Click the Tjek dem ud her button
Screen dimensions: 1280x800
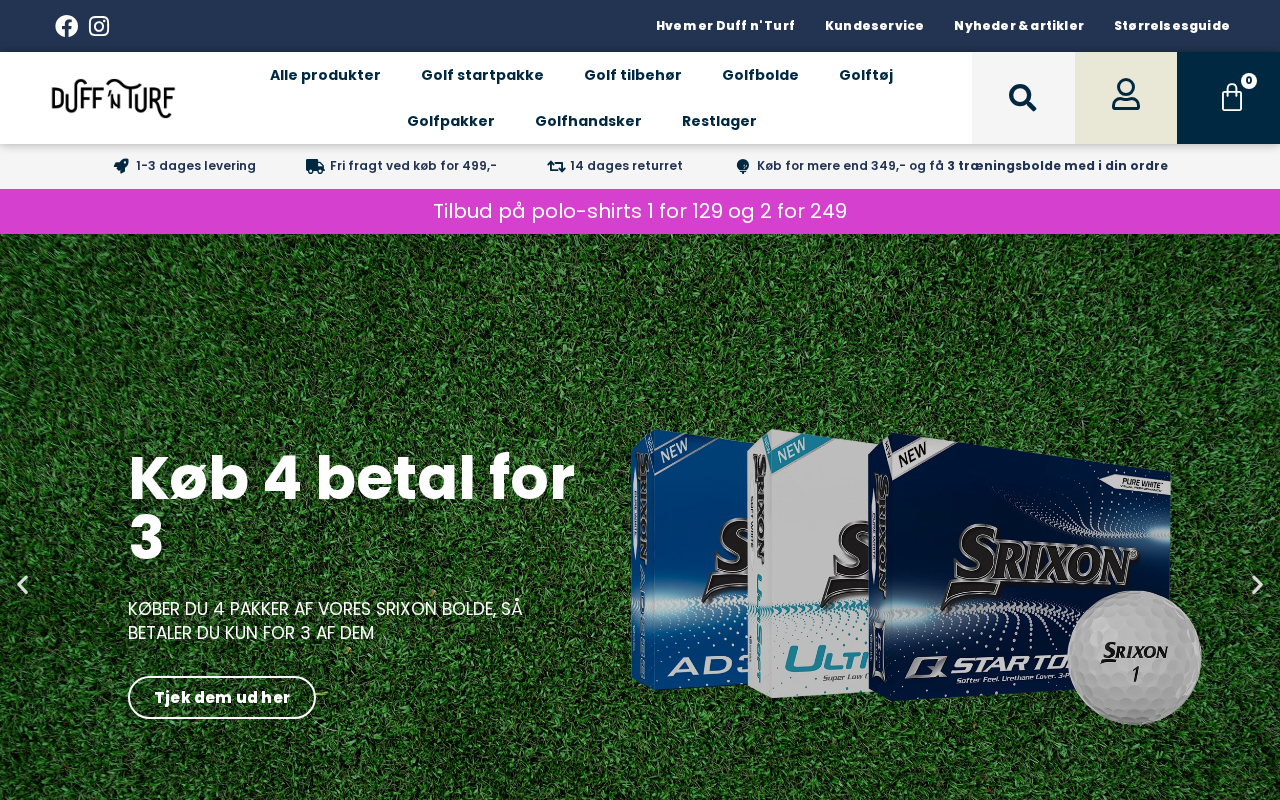pyautogui.click(x=222, y=697)
